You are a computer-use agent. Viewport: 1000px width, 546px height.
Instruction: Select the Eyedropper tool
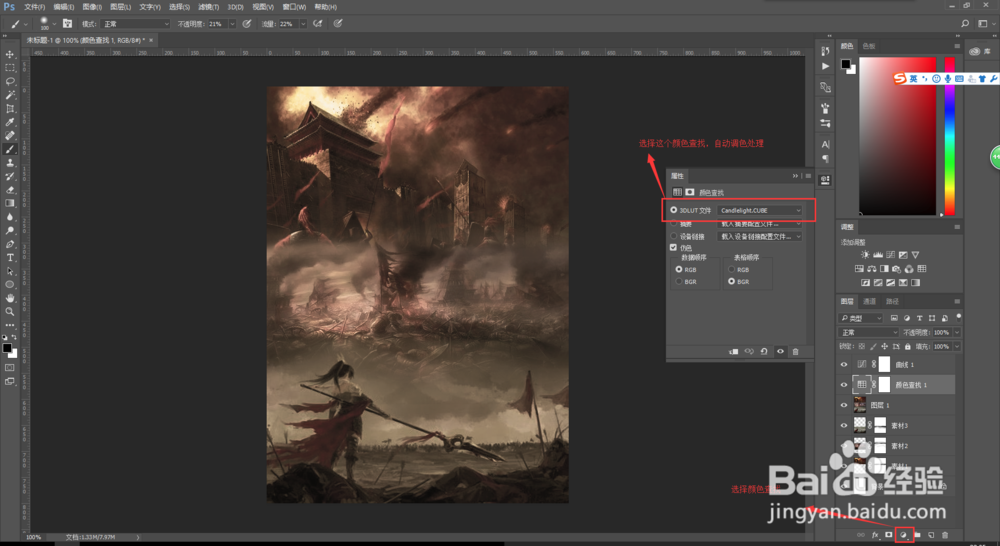tap(10, 122)
